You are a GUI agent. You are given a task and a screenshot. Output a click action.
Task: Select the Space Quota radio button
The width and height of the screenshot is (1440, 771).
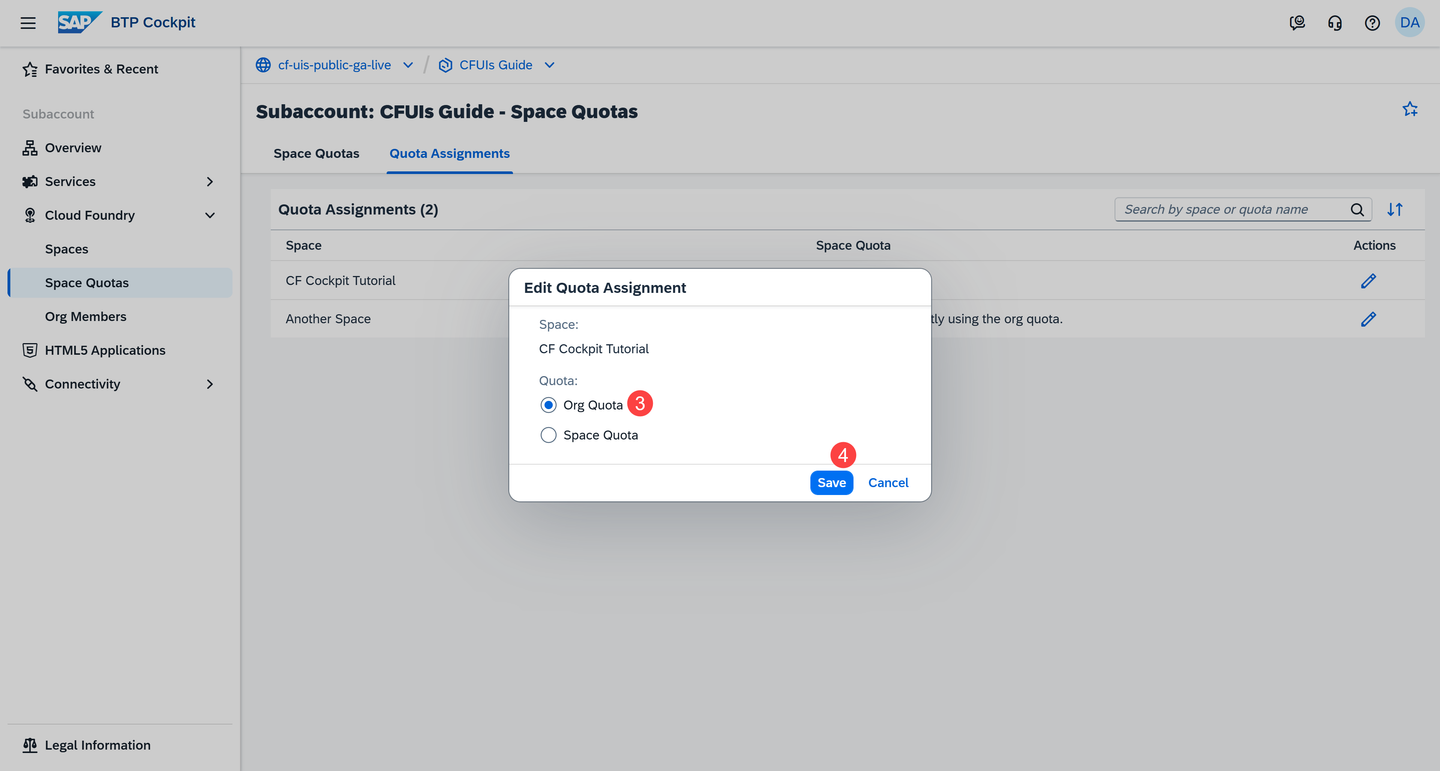click(548, 435)
